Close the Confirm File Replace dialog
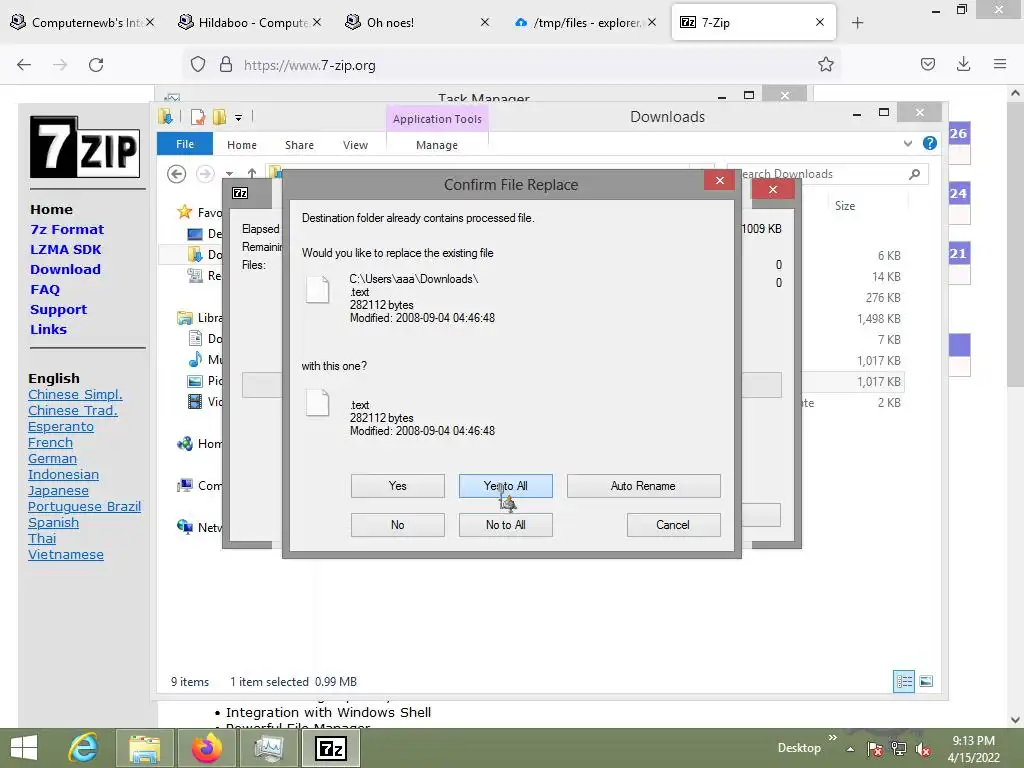 coord(720,180)
